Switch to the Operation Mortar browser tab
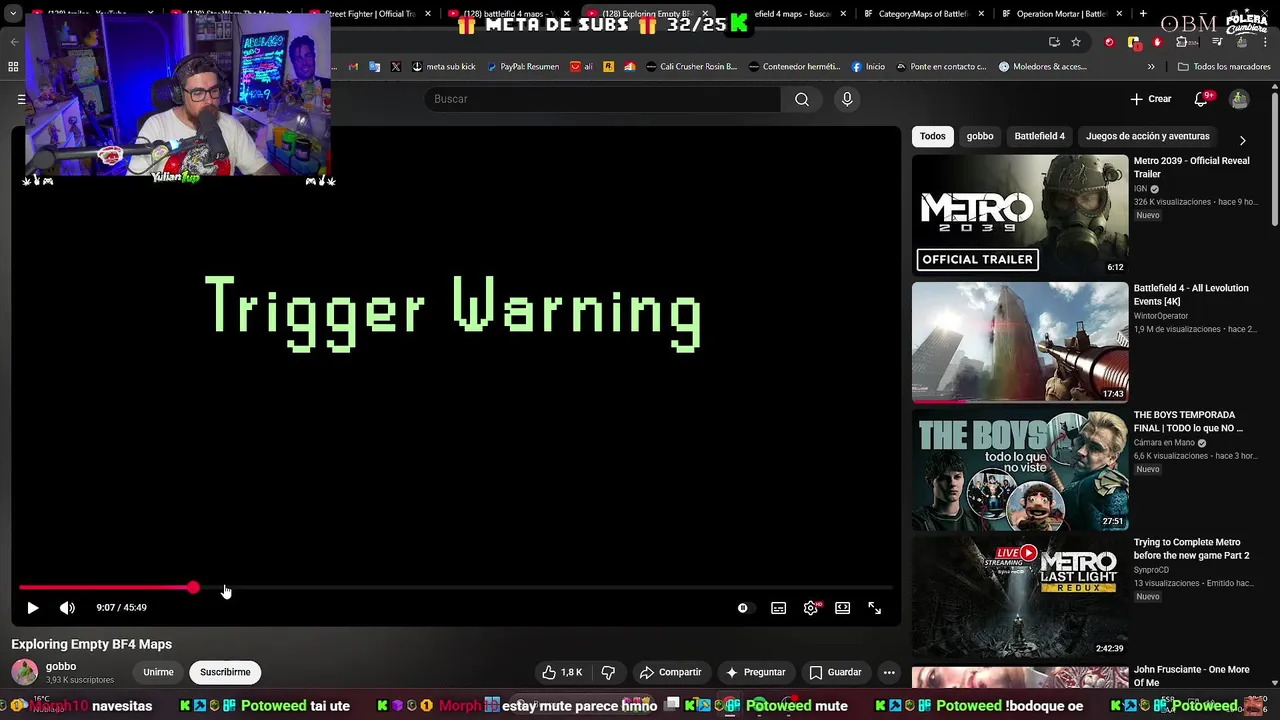 coord(1052,14)
